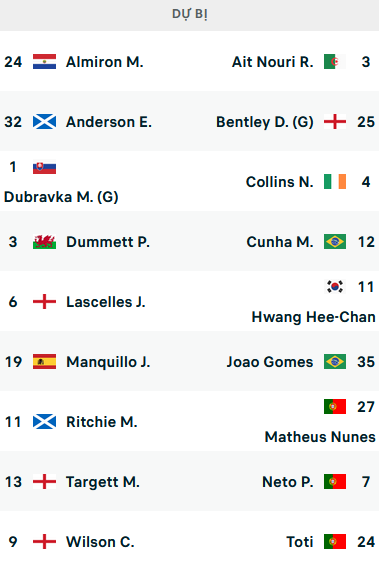Open goalkeeper Bentley D. (G) profile

point(265,122)
